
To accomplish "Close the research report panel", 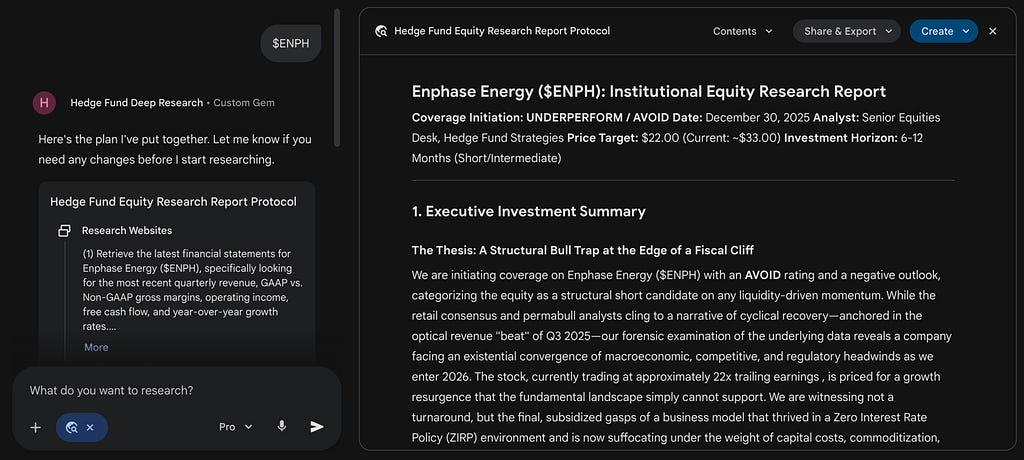I will (993, 31).
